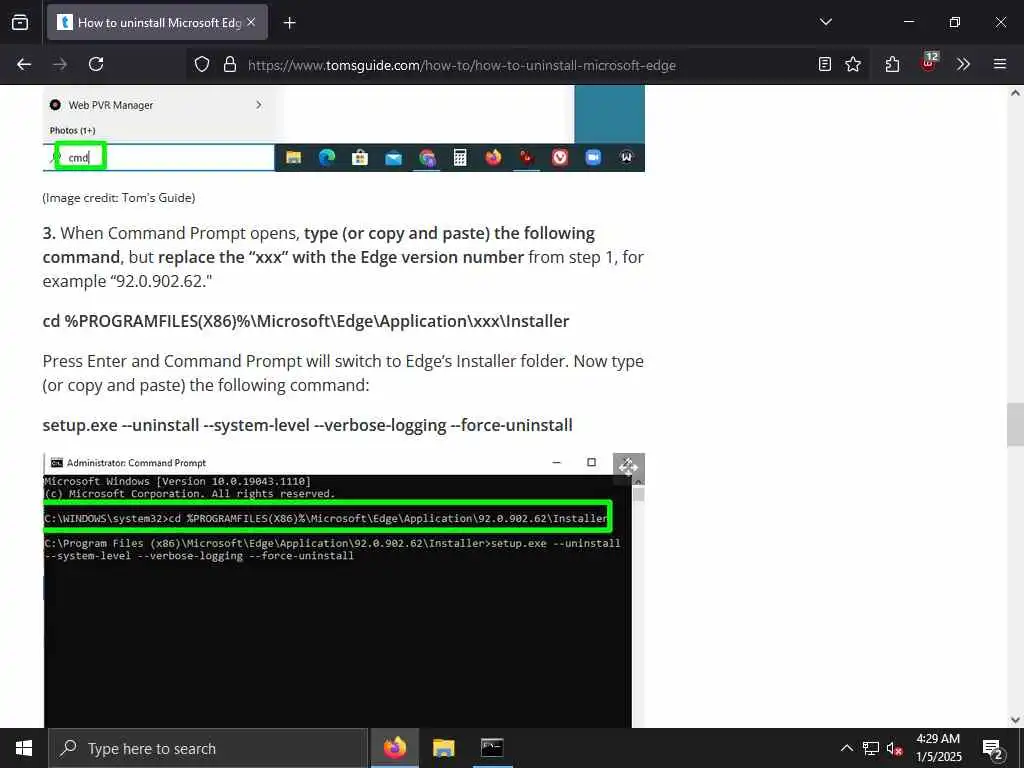This screenshot has height=768, width=1024.
Task: Toggle Reader View for this page
Action: point(825,64)
